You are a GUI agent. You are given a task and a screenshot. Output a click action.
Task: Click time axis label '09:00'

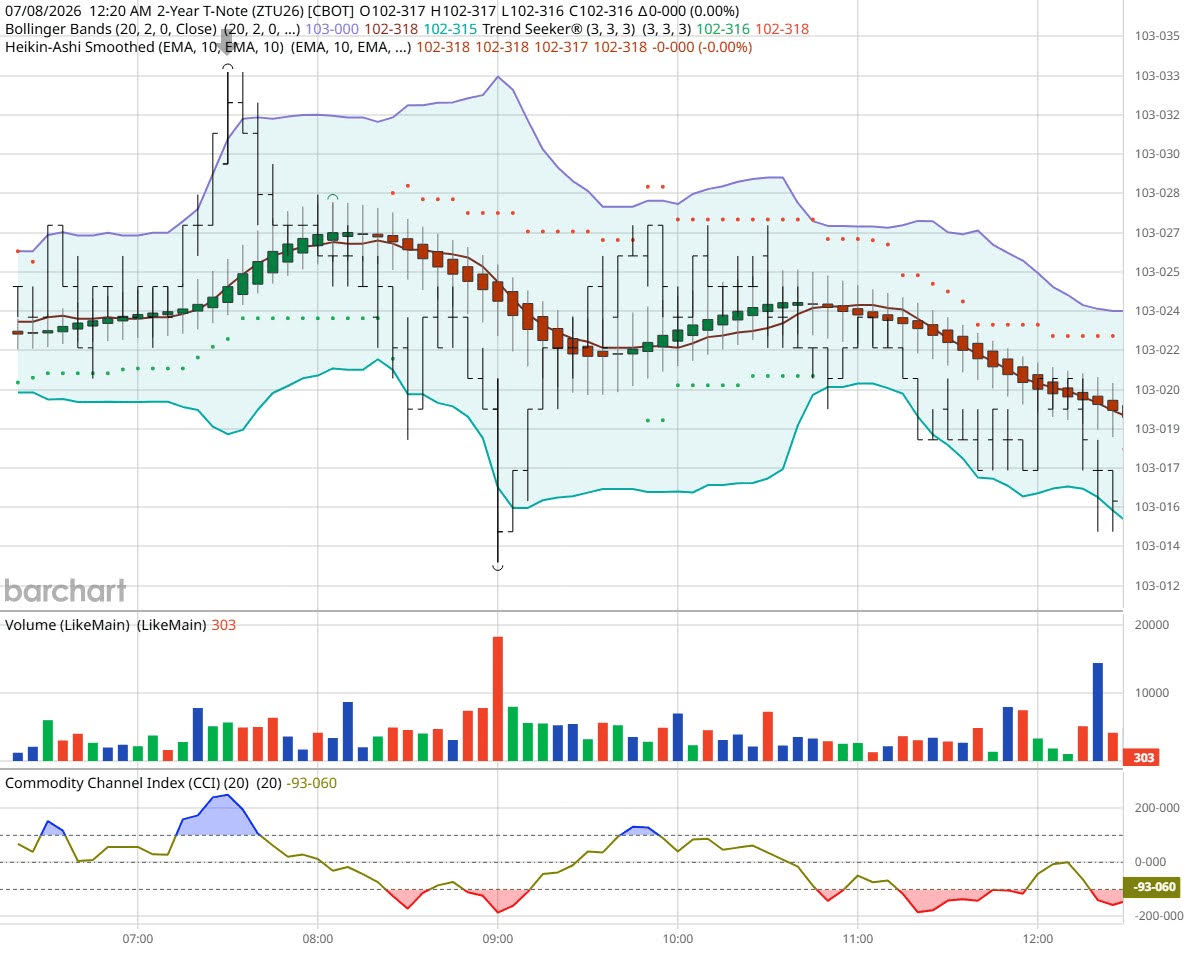point(498,939)
